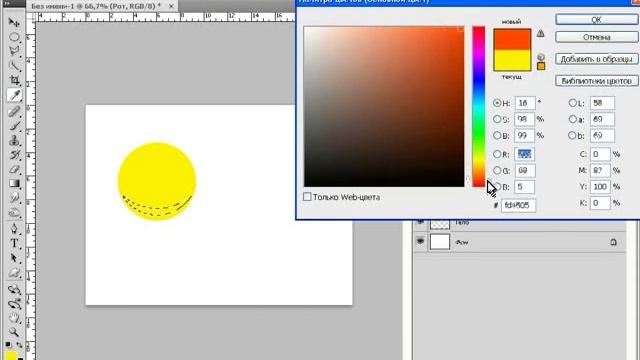Select the Lab 'b' radio button

click(x=572, y=135)
